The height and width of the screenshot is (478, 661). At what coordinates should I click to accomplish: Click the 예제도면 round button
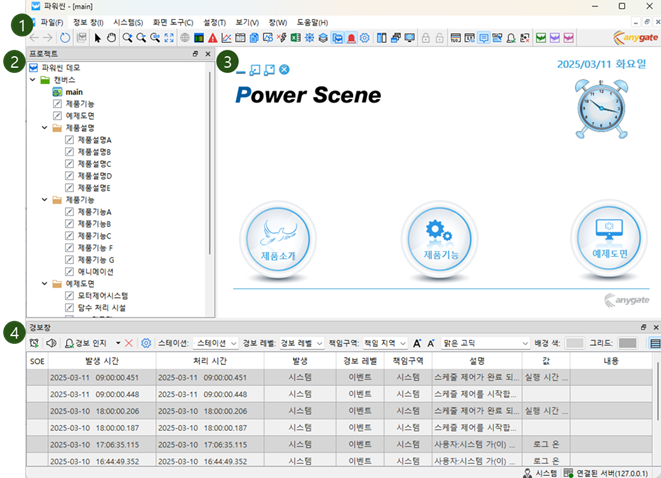pos(609,238)
